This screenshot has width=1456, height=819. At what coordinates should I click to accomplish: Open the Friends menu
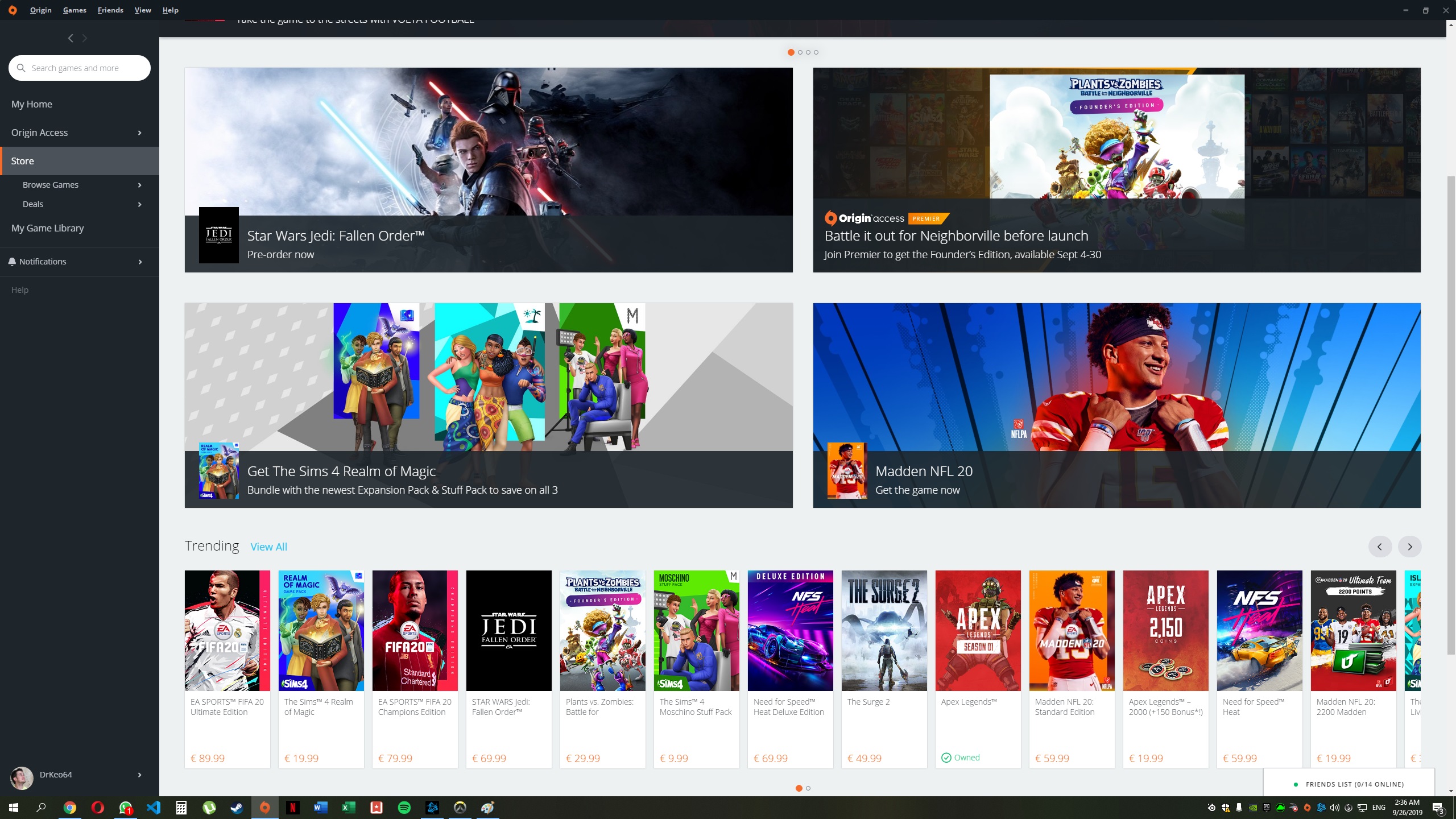pyautogui.click(x=110, y=10)
